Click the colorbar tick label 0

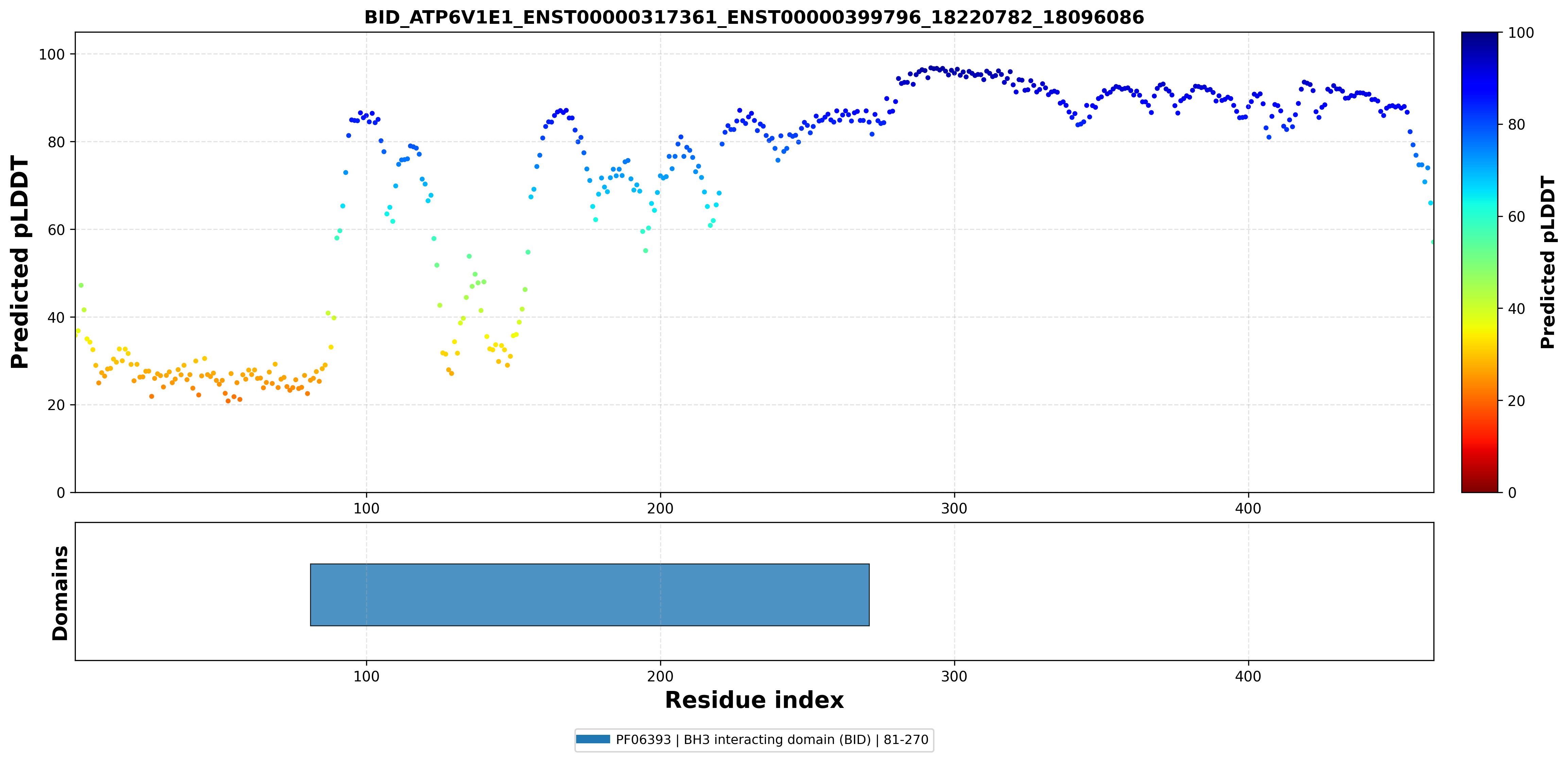pos(1512,493)
